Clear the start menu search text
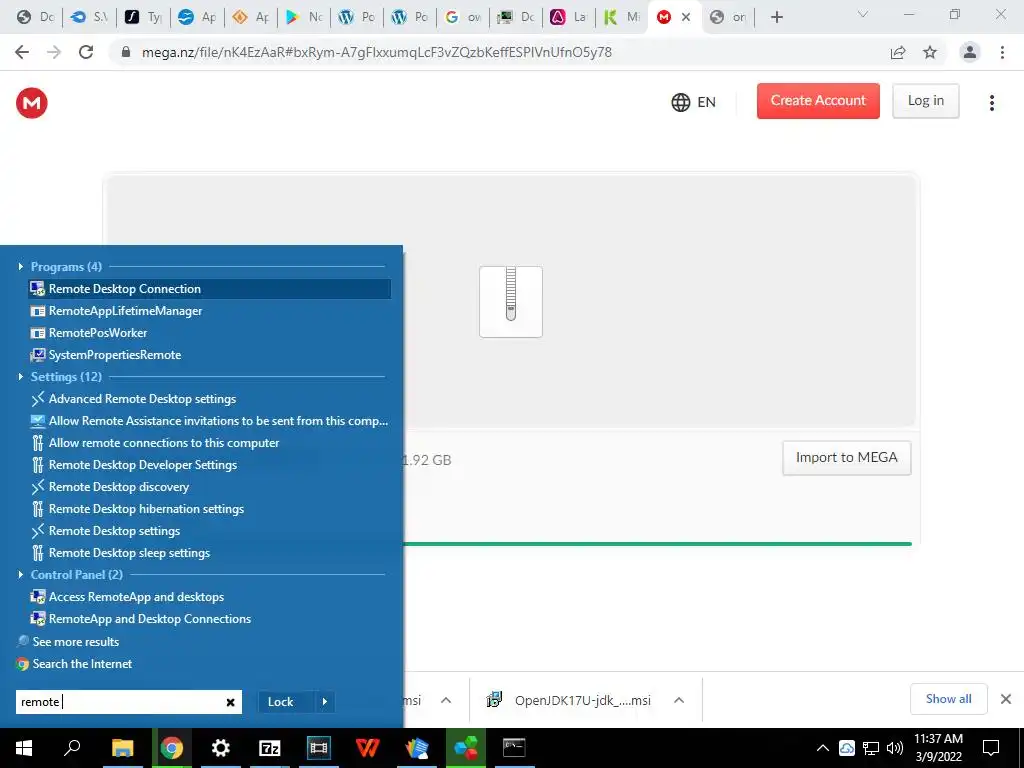The image size is (1024, 768). point(231,702)
